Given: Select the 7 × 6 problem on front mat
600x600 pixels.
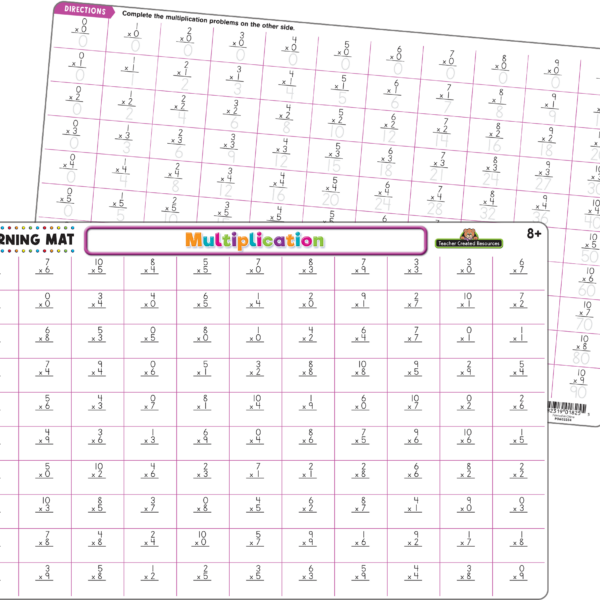Looking at the screenshot, I should pos(45,266).
